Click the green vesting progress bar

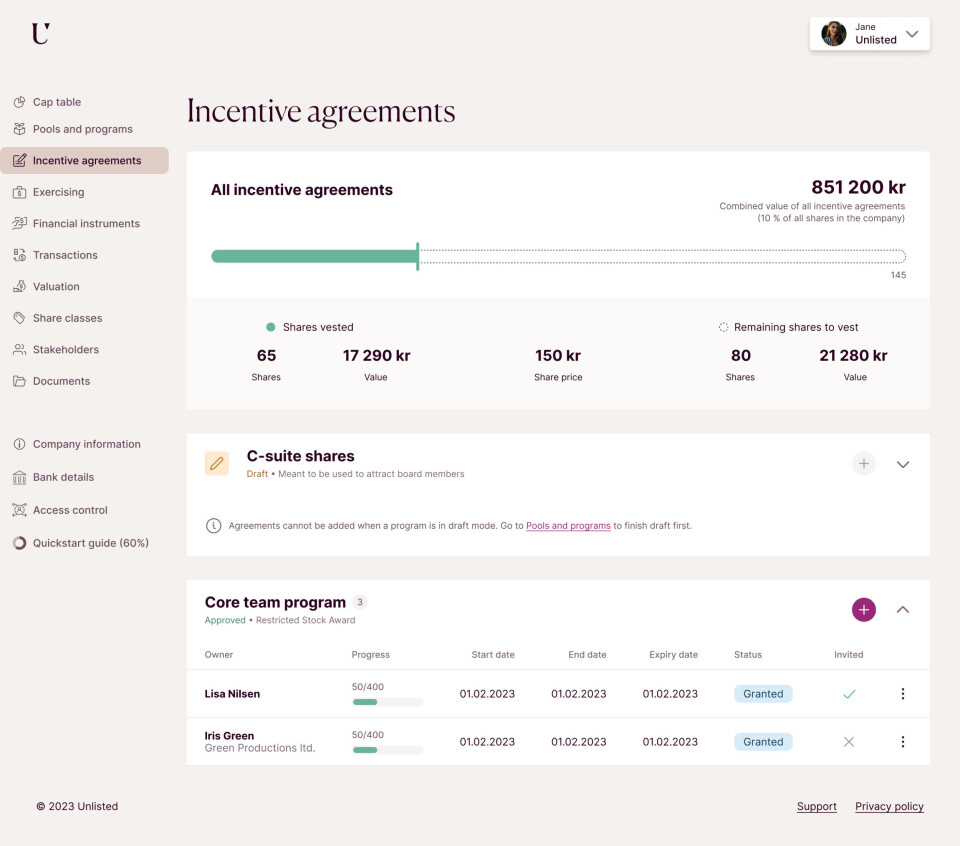[x=314, y=257]
